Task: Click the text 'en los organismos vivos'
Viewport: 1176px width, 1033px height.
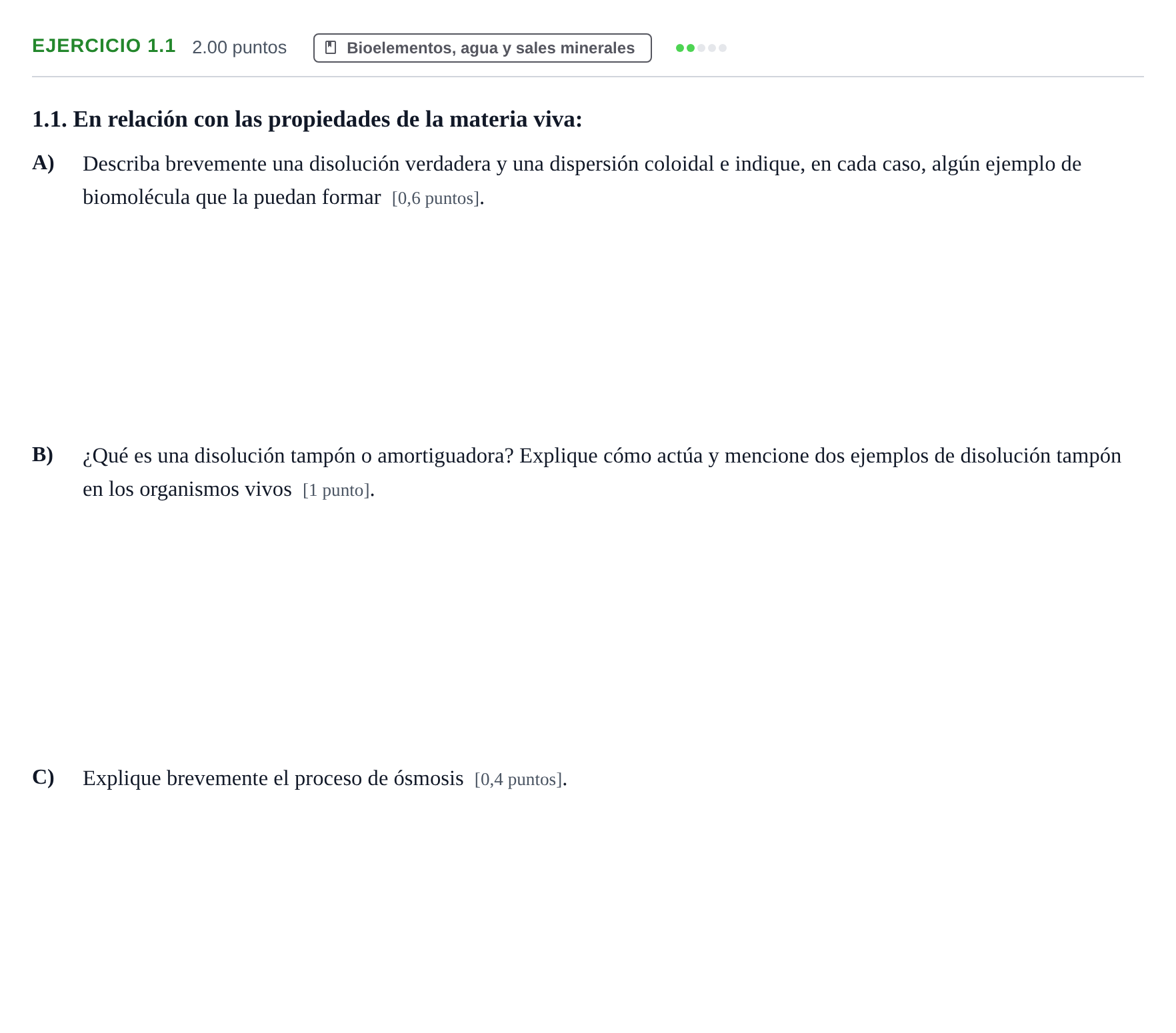Action: [187, 489]
